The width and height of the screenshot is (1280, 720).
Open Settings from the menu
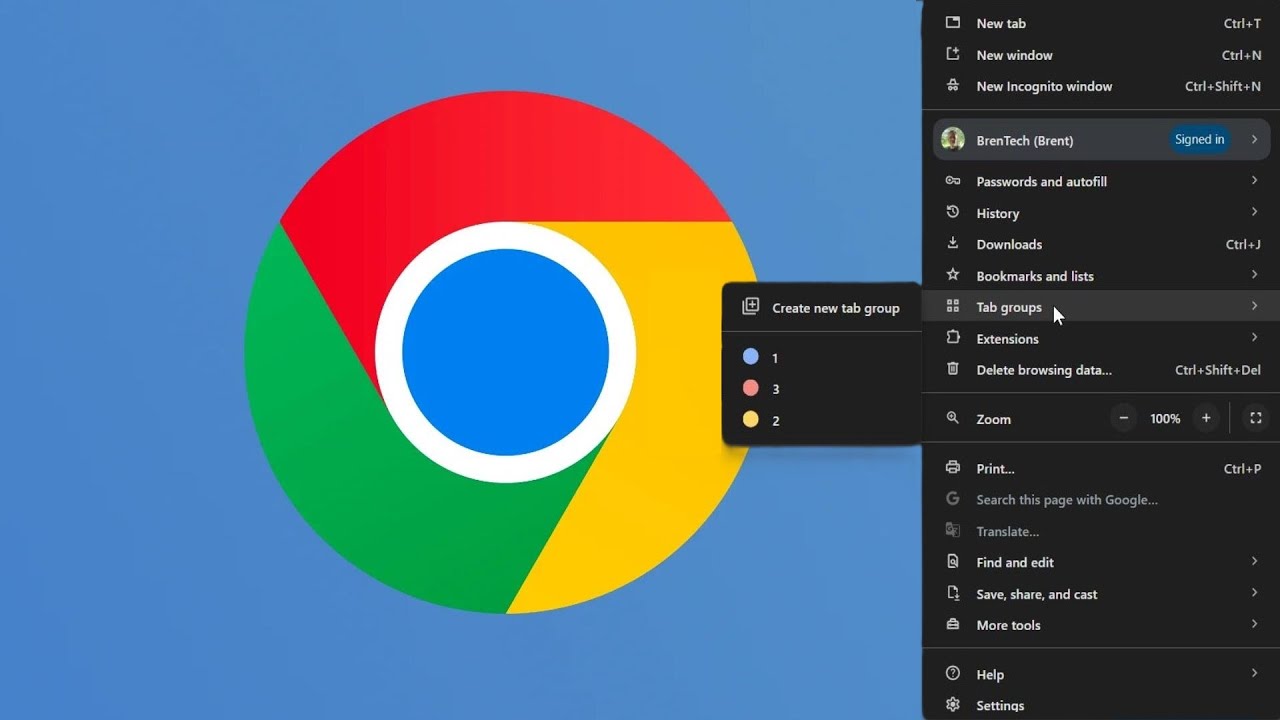coord(1101,705)
